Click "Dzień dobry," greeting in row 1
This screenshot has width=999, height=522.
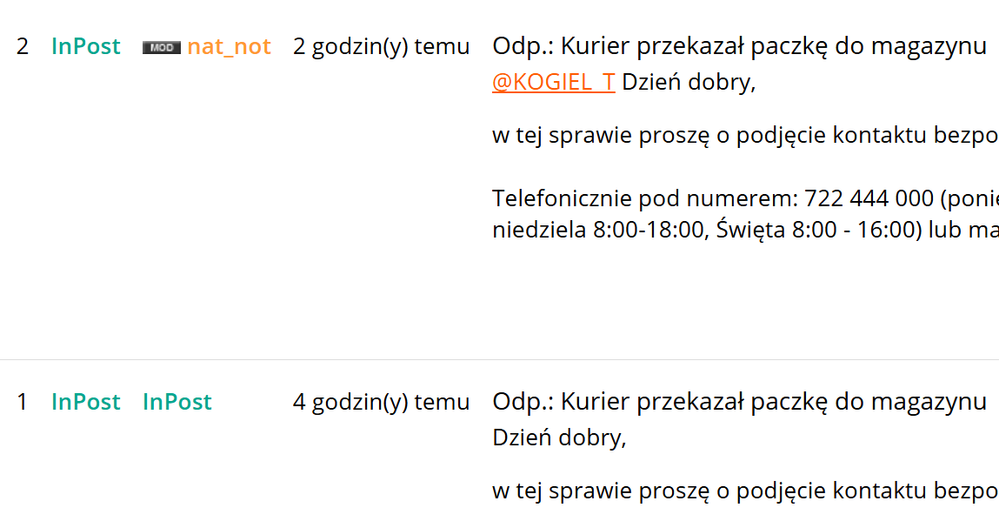coord(559,438)
